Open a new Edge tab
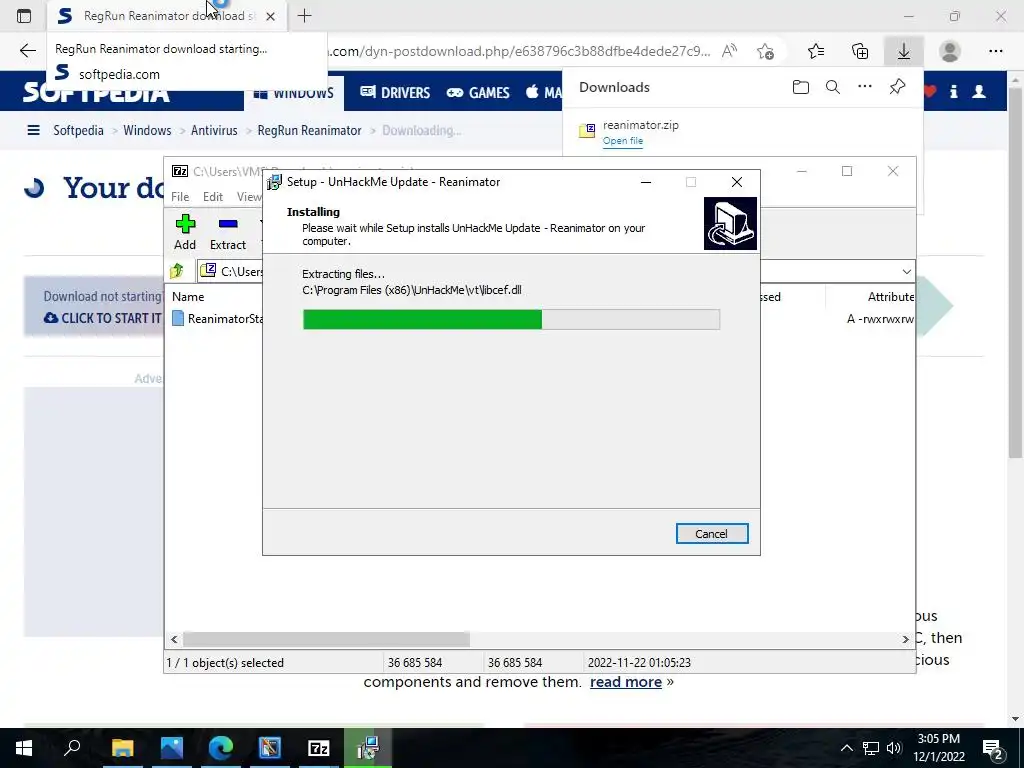Screen dimensions: 1024x768 point(304,16)
